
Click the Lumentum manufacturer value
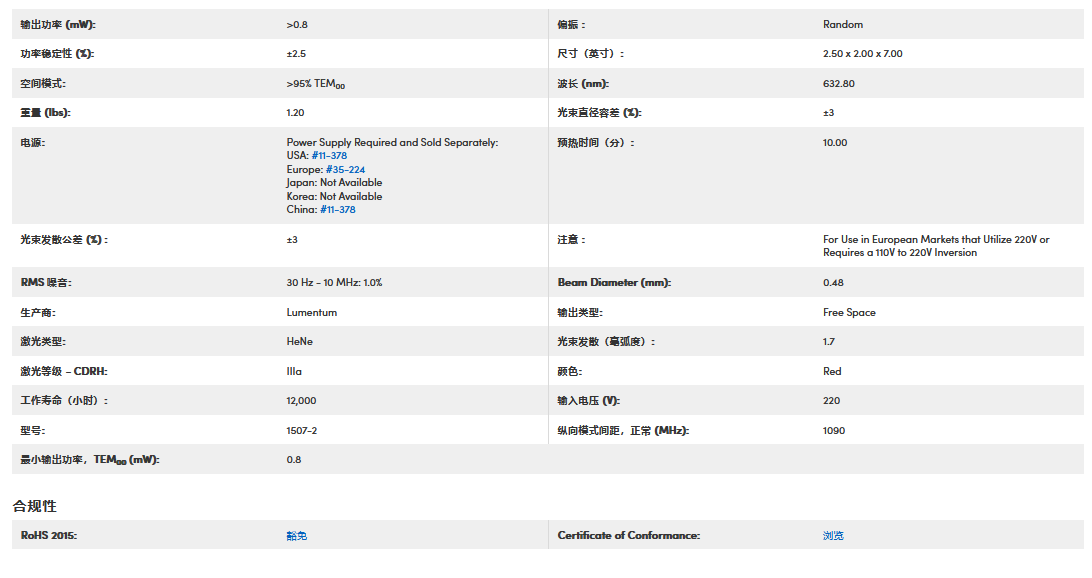pos(312,312)
